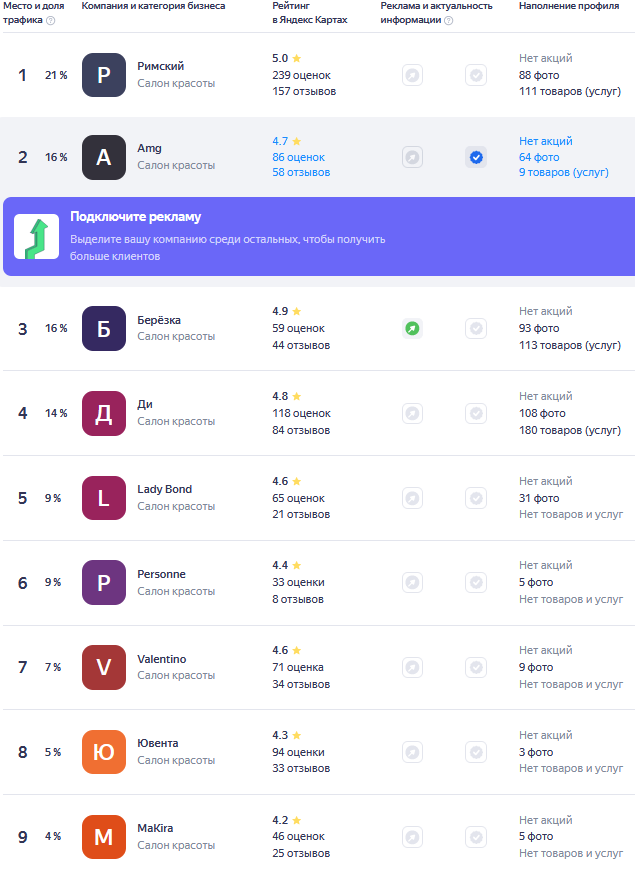
Task: Click the green advertising icon for Берёзка
Action: pyautogui.click(x=412, y=329)
